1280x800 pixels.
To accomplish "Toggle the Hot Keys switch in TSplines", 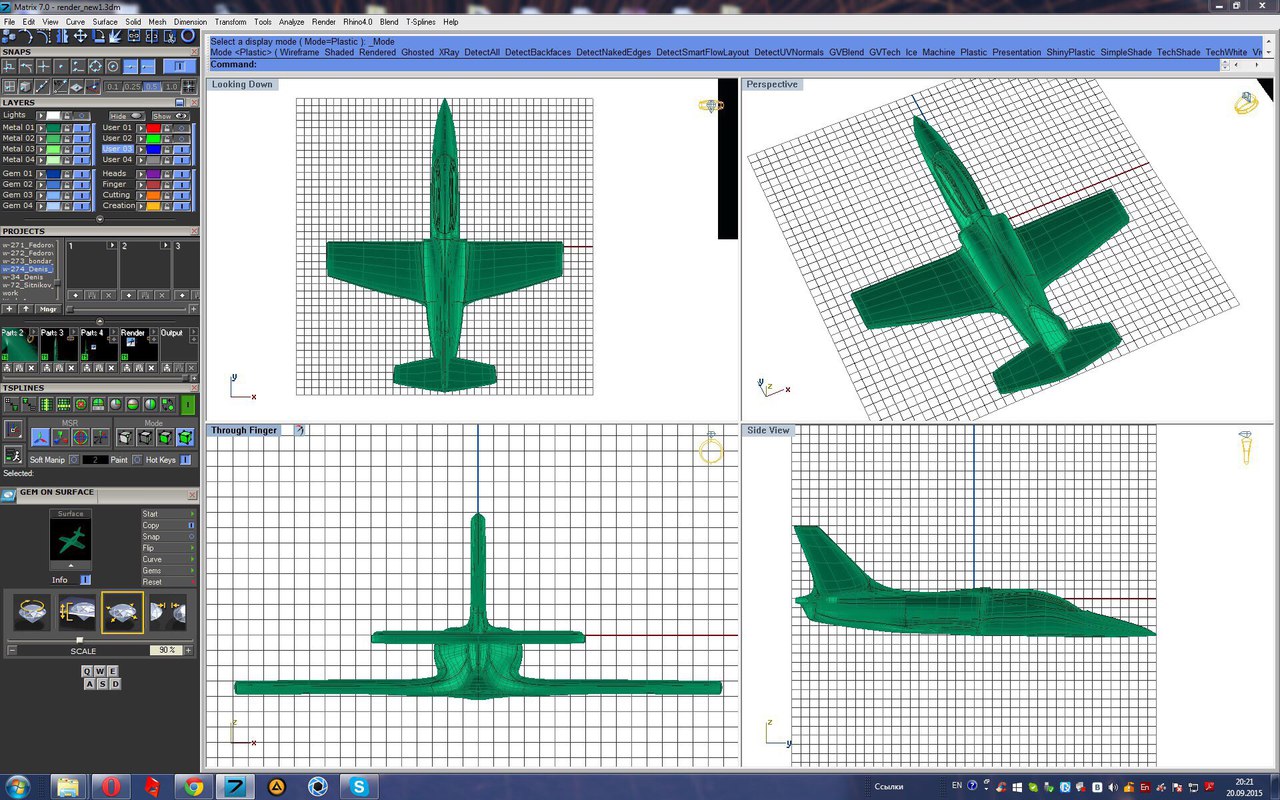I will (186, 460).
